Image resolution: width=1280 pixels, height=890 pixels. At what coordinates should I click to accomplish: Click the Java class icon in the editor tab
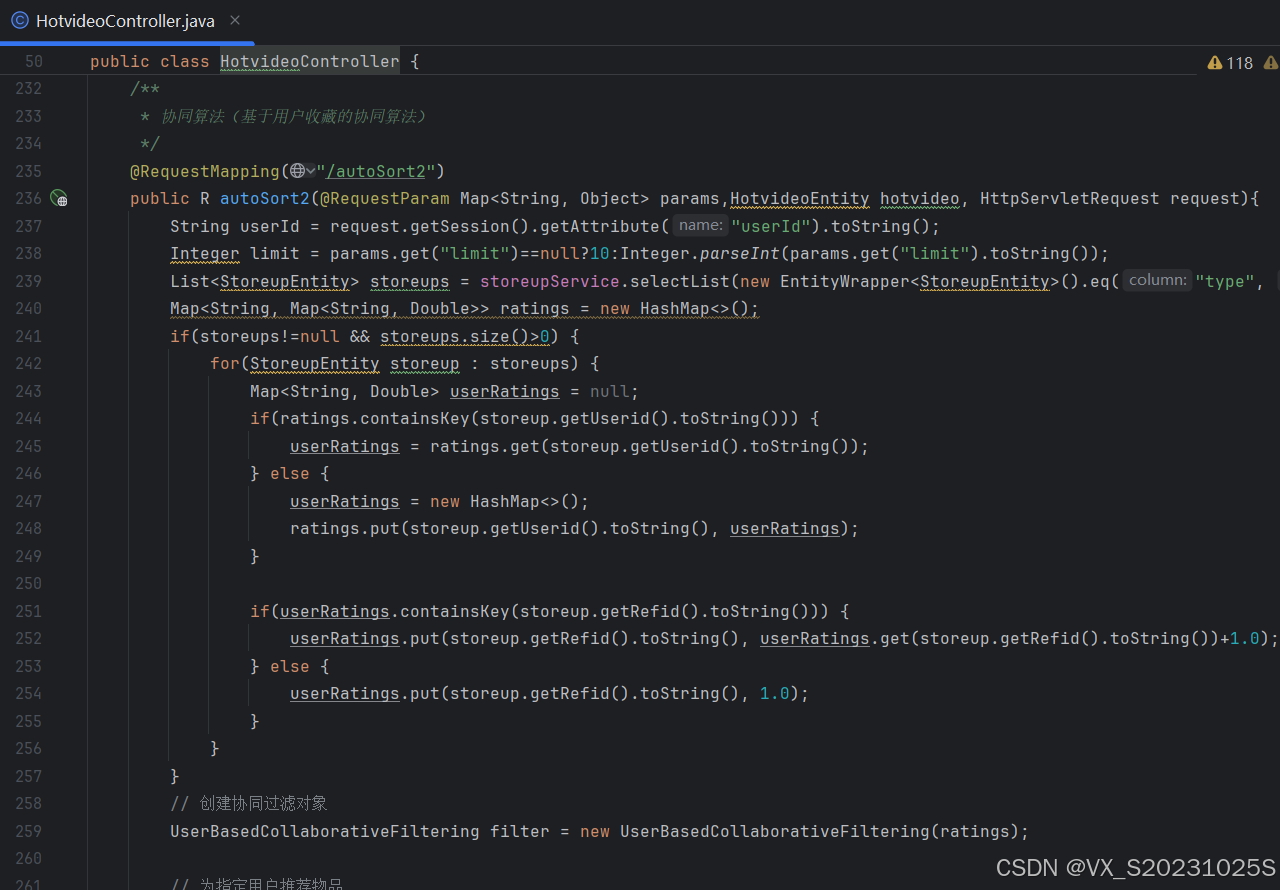pyautogui.click(x=20, y=21)
